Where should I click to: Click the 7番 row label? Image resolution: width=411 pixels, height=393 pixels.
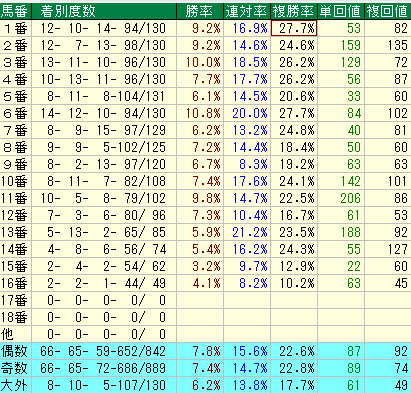tap(16, 130)
